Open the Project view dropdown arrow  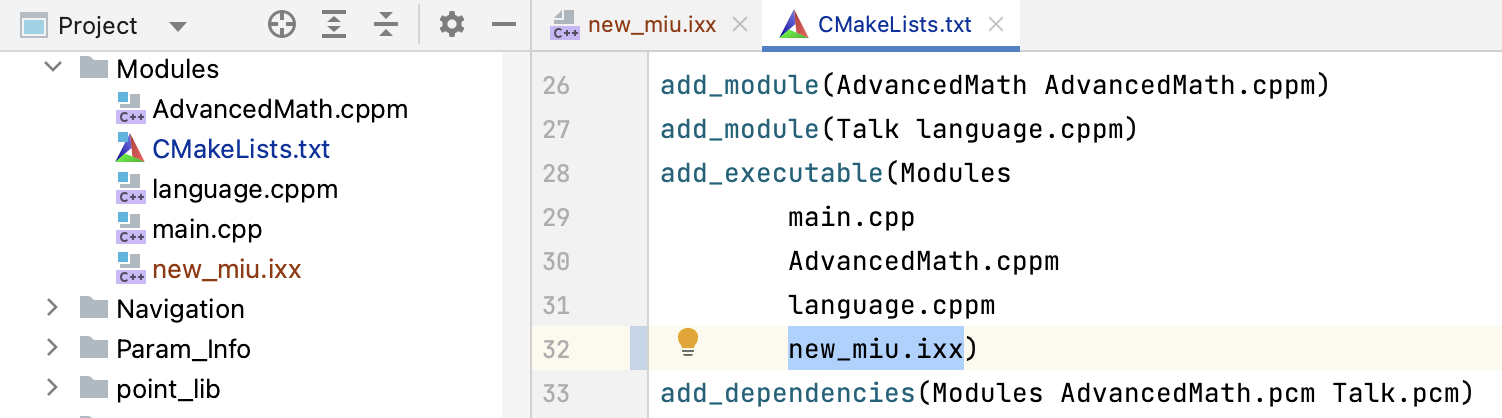pos(178,26)
